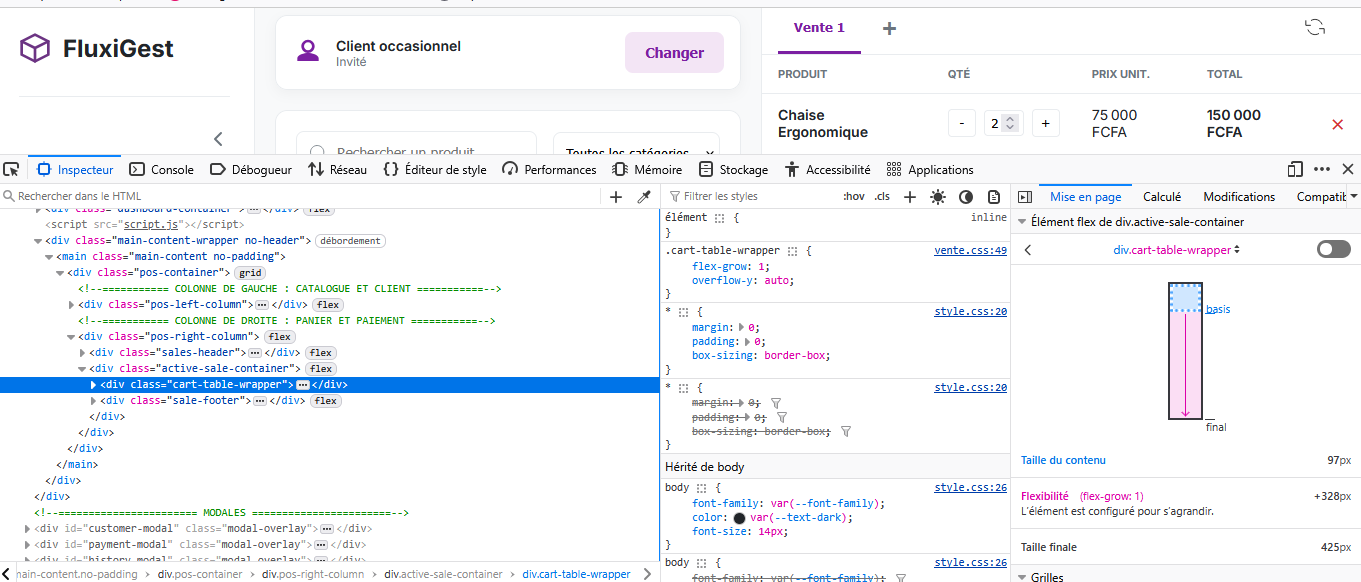The image size is (1361, 582).
Task: Expand the payment-modal div
Action: click(27, 545)
